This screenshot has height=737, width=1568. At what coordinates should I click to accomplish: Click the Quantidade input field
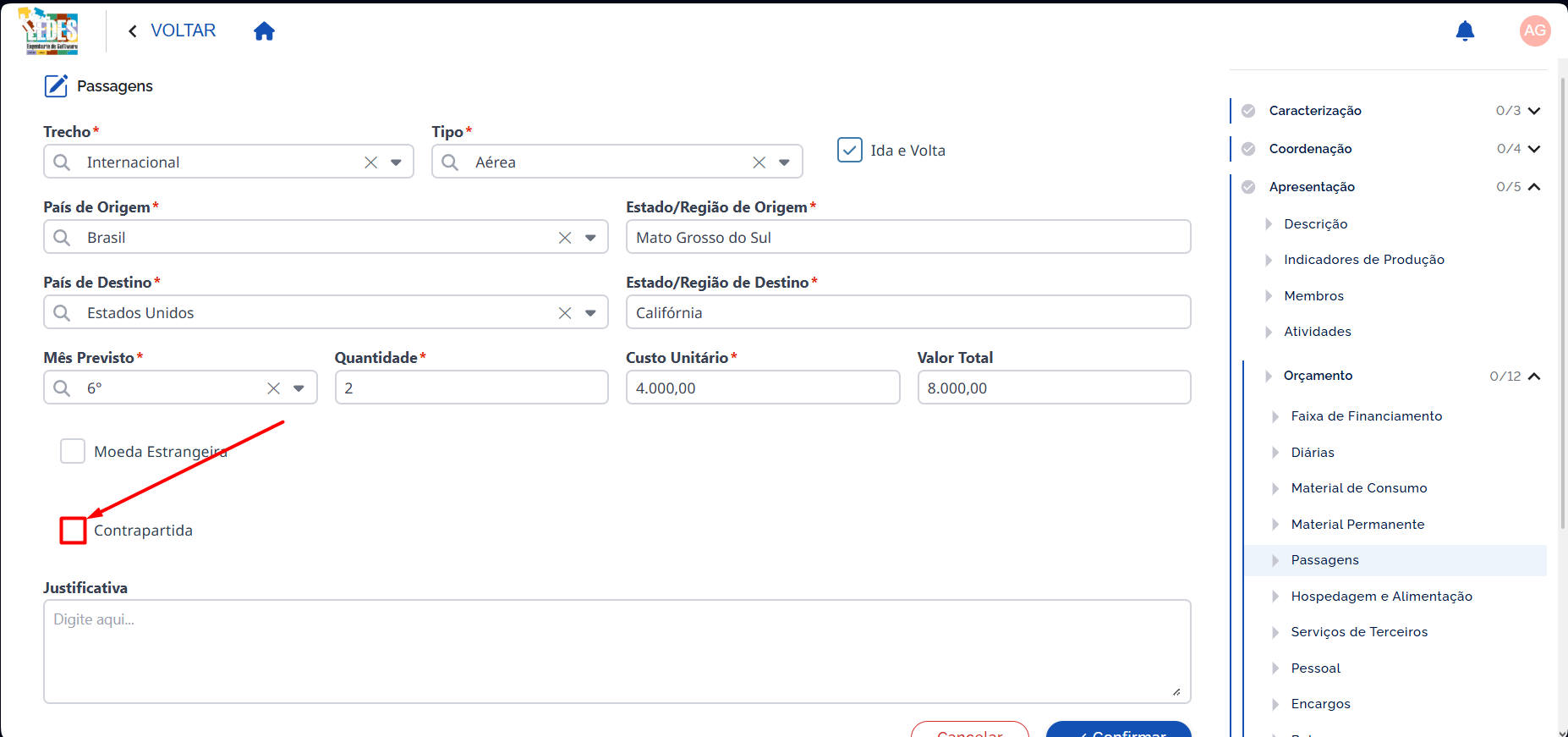click(472, 388)
